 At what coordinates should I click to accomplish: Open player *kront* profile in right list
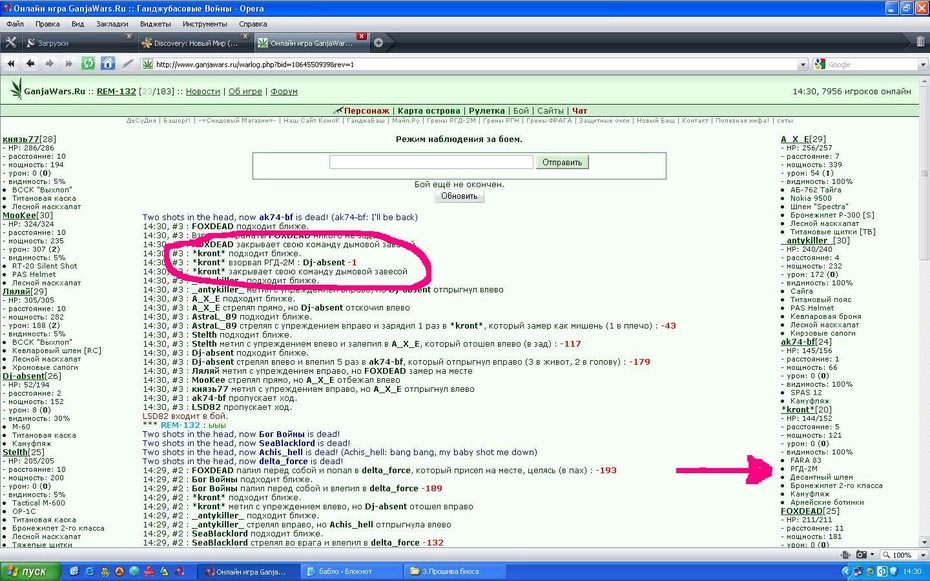pos(798,410)
